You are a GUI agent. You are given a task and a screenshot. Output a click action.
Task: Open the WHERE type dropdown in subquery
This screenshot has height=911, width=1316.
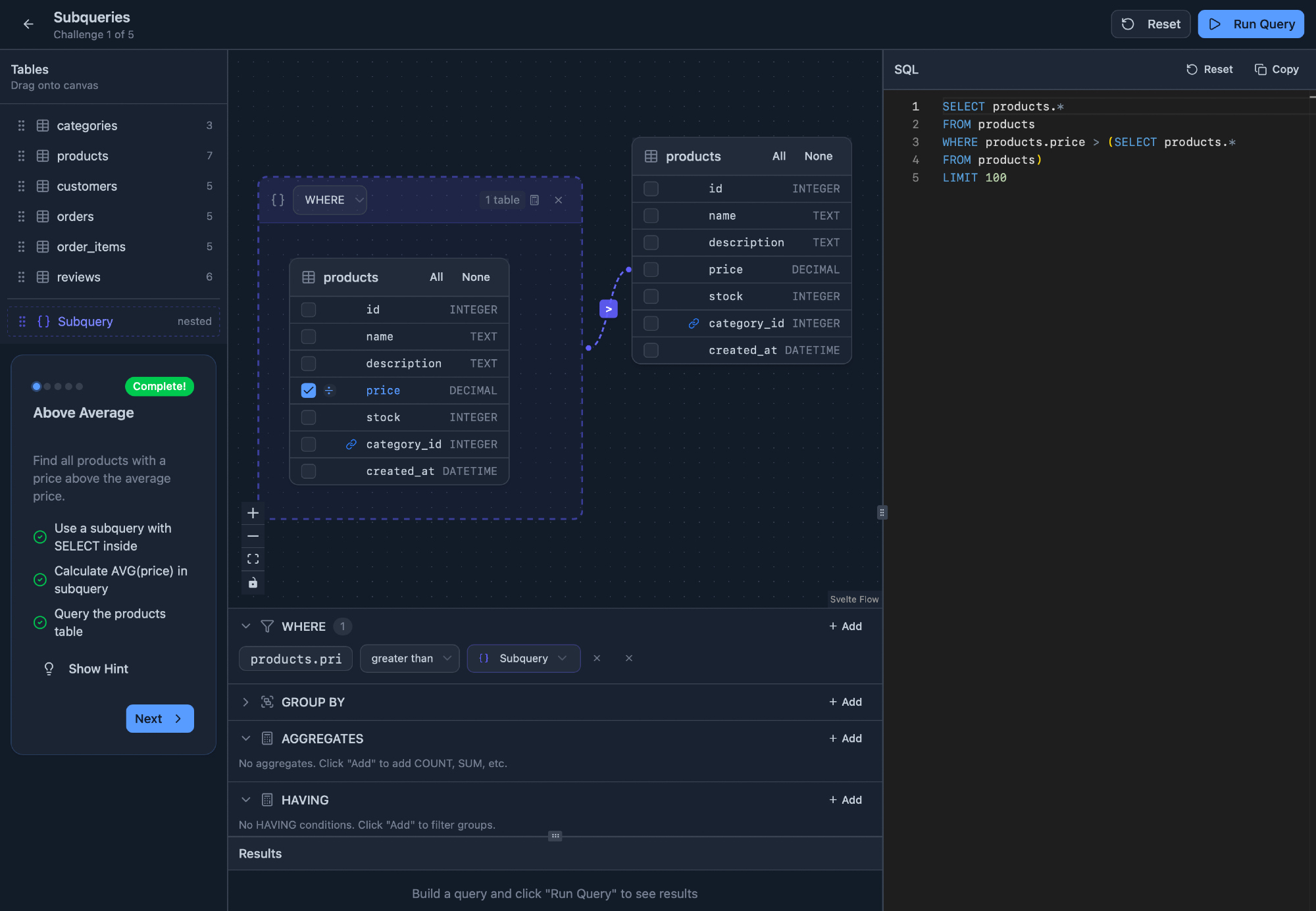[x=330, y=200]
